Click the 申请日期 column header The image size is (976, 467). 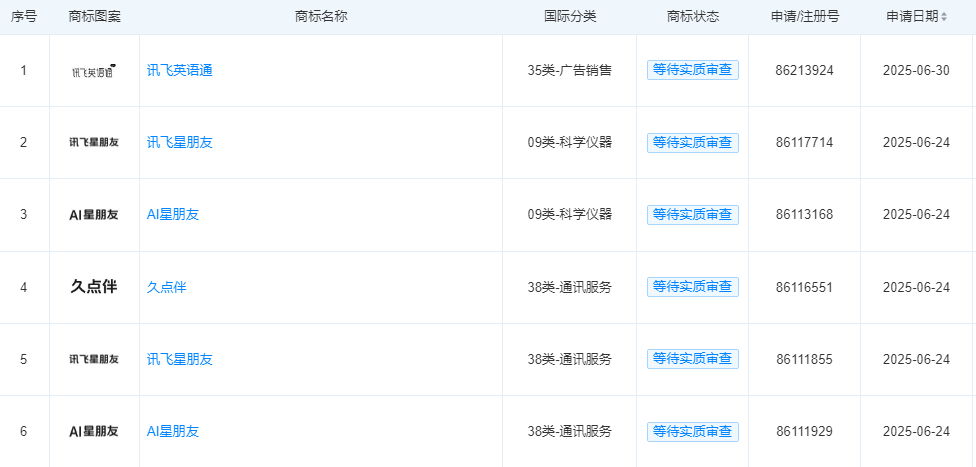[912, 17]
